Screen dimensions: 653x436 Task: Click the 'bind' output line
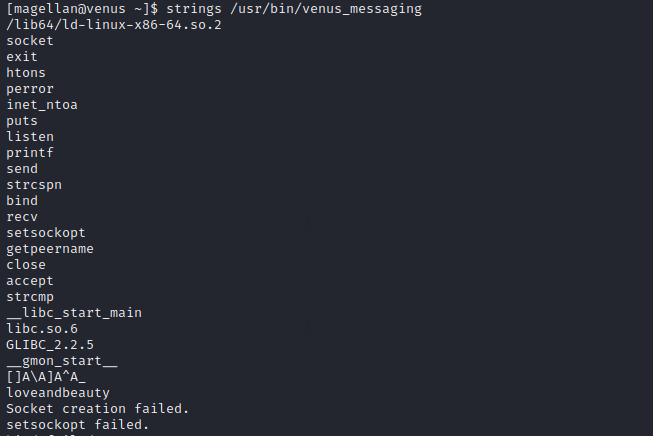[22, 201]
